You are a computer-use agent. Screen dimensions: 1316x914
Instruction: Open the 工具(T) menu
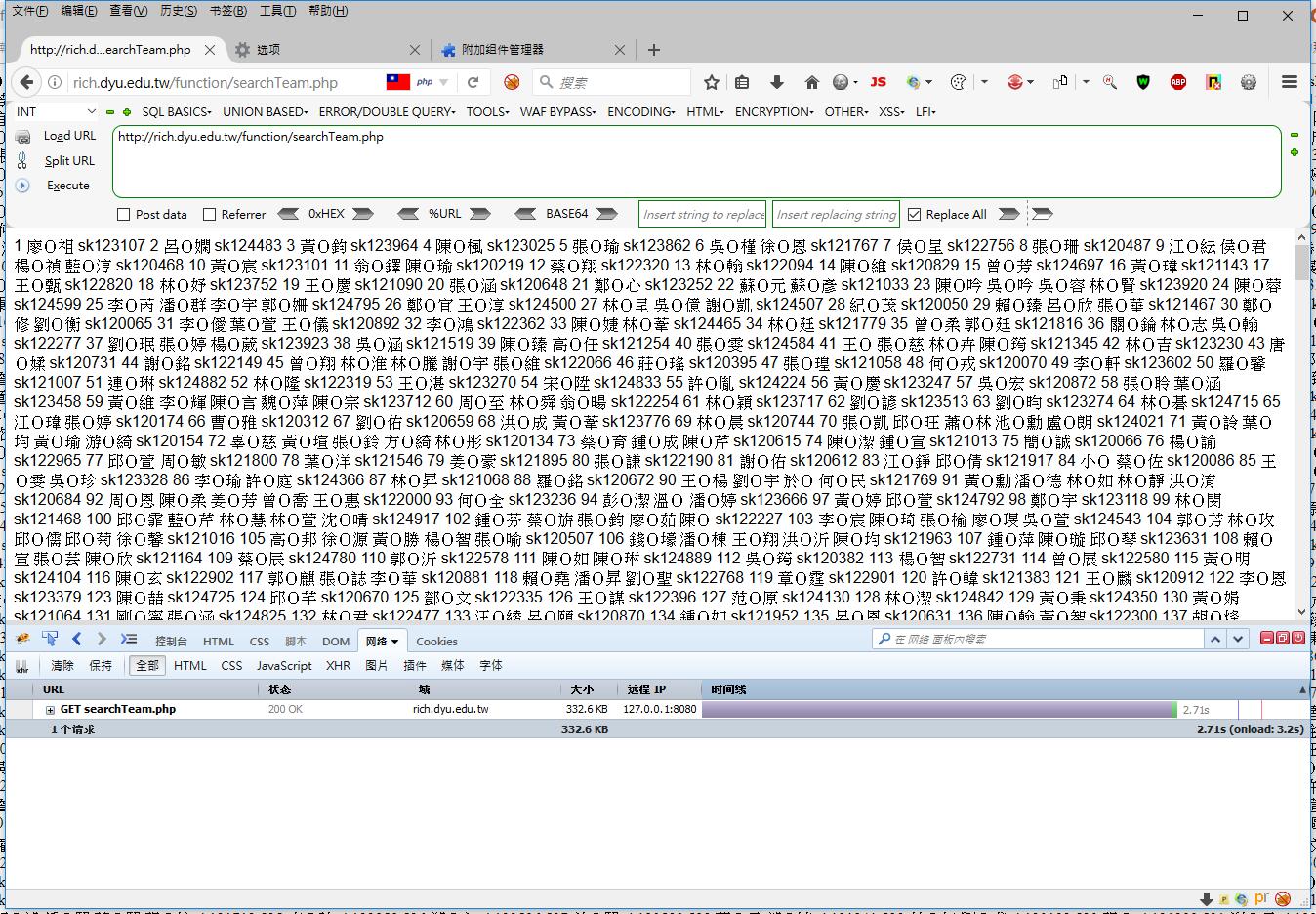pyautogui.click(x=277, y=11)
